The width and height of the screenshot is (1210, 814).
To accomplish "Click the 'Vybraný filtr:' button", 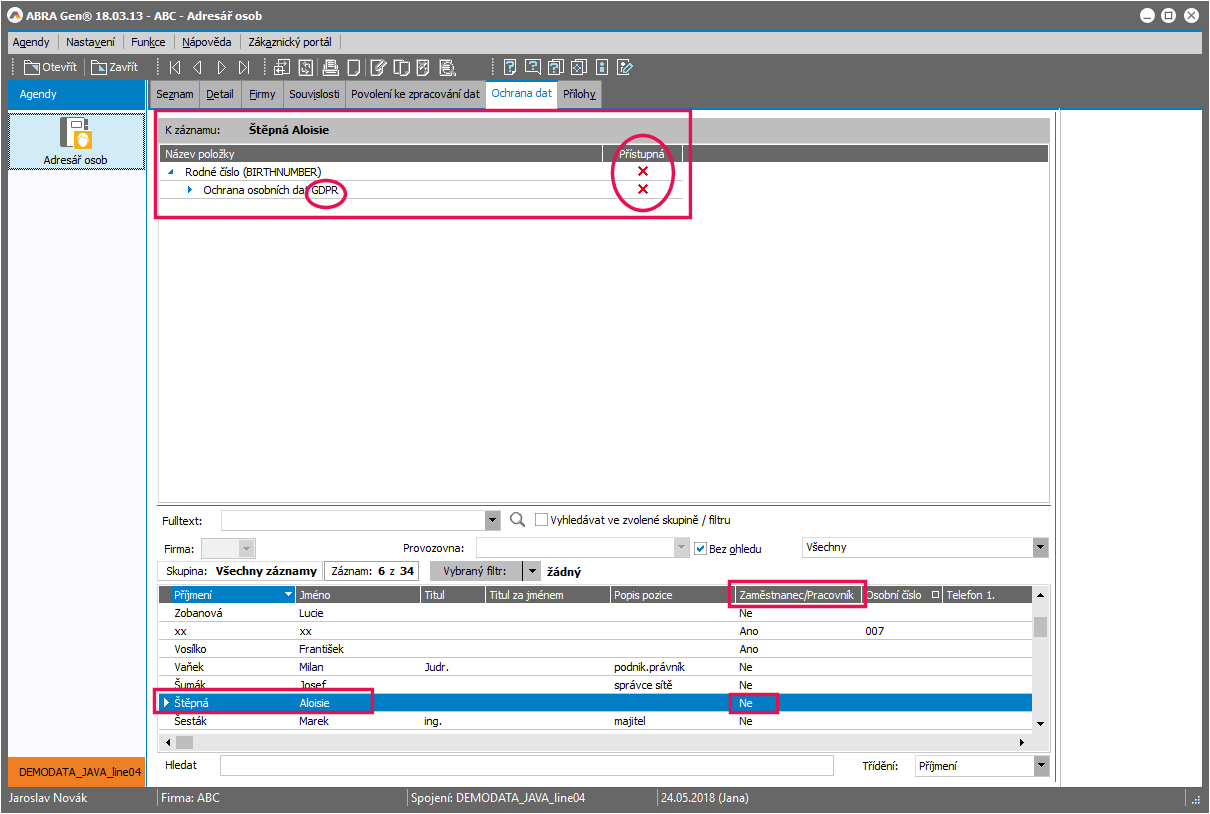I will click(x=476, y=571).
